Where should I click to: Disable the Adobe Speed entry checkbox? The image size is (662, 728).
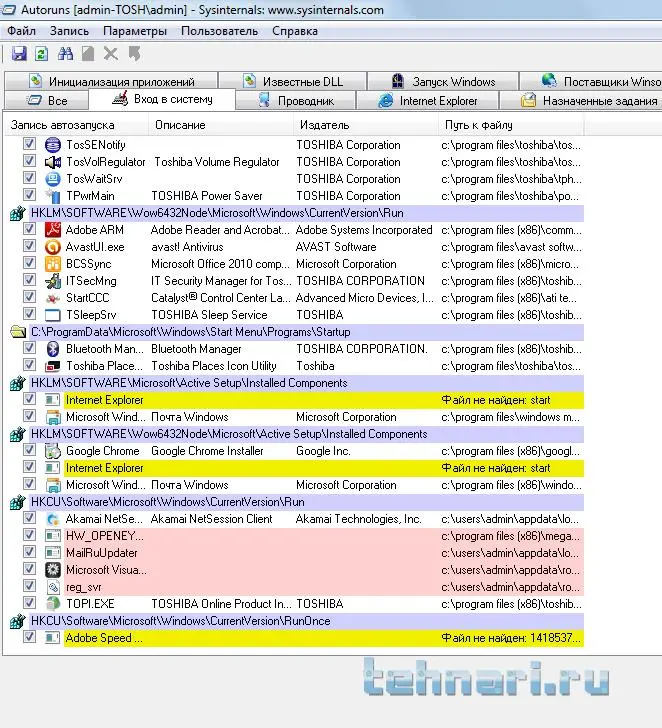(29, 637)
